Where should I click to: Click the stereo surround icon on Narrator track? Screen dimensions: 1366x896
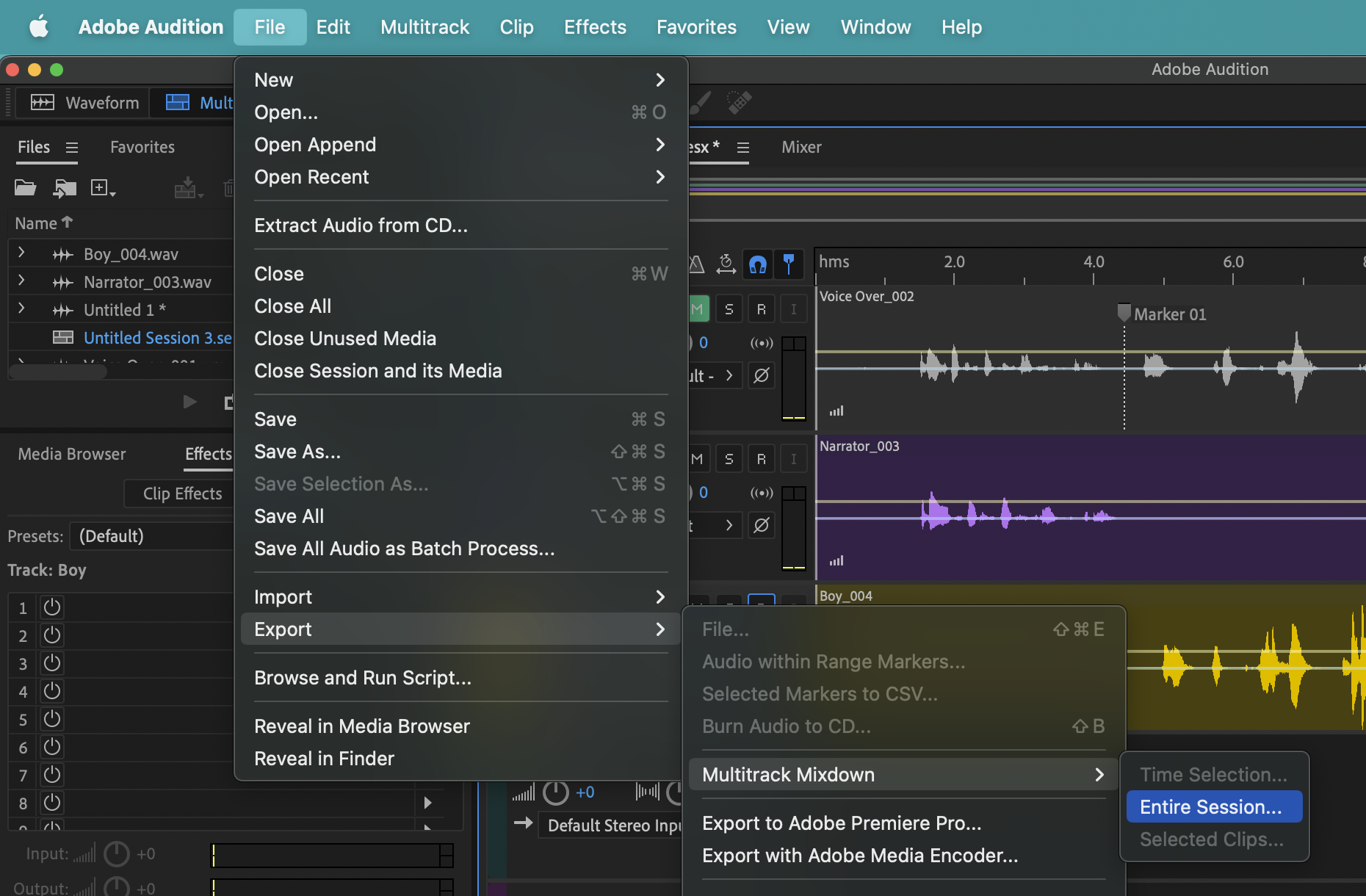click(x=762, y=493)
